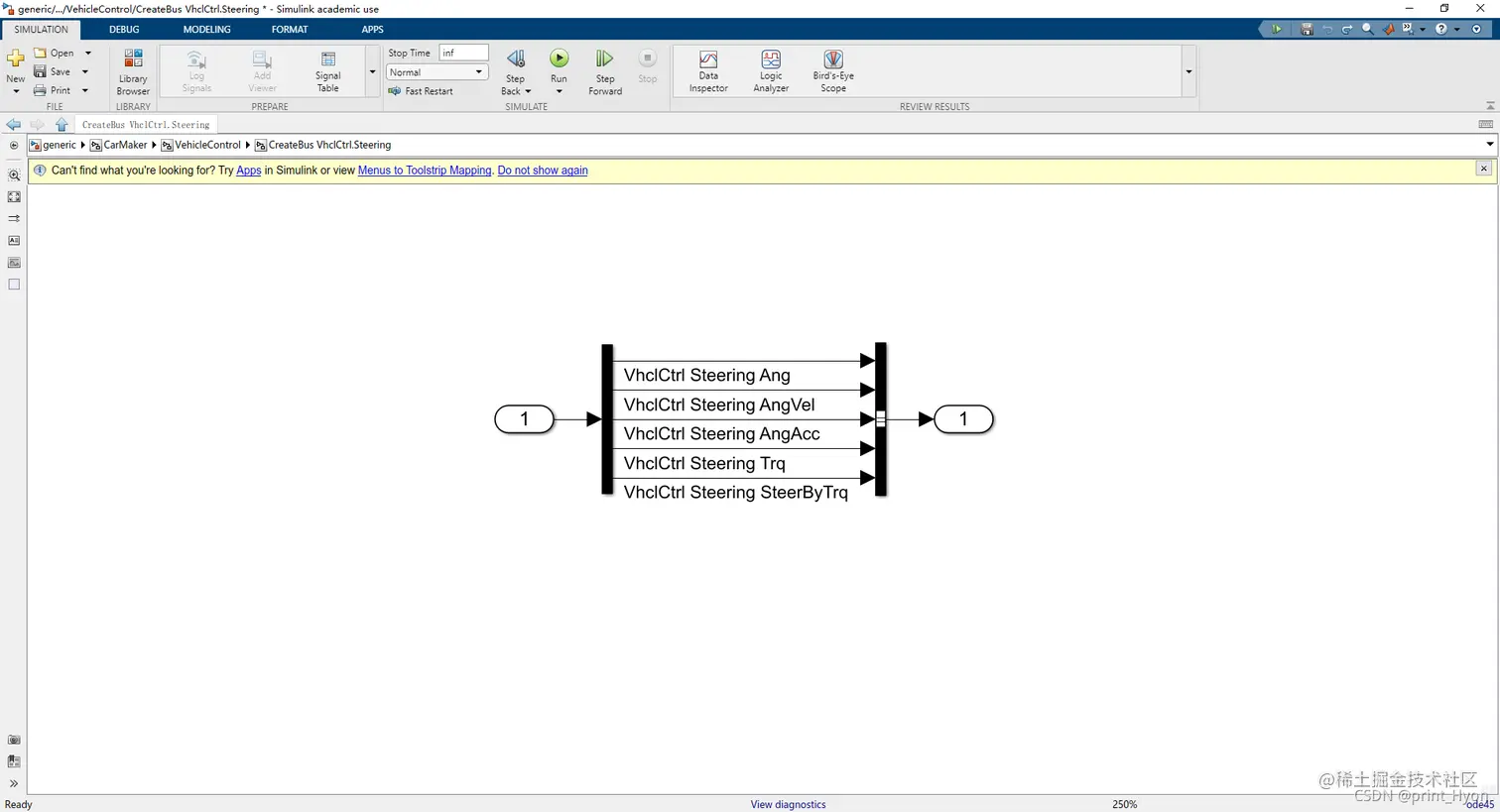Expand the palette with the double chevron
The width and height of the screenshot is (1500, 812).
coord(14,783)
